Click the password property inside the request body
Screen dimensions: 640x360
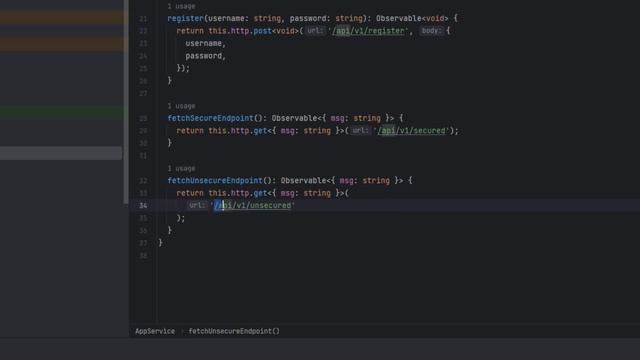[x=203, y=56]
